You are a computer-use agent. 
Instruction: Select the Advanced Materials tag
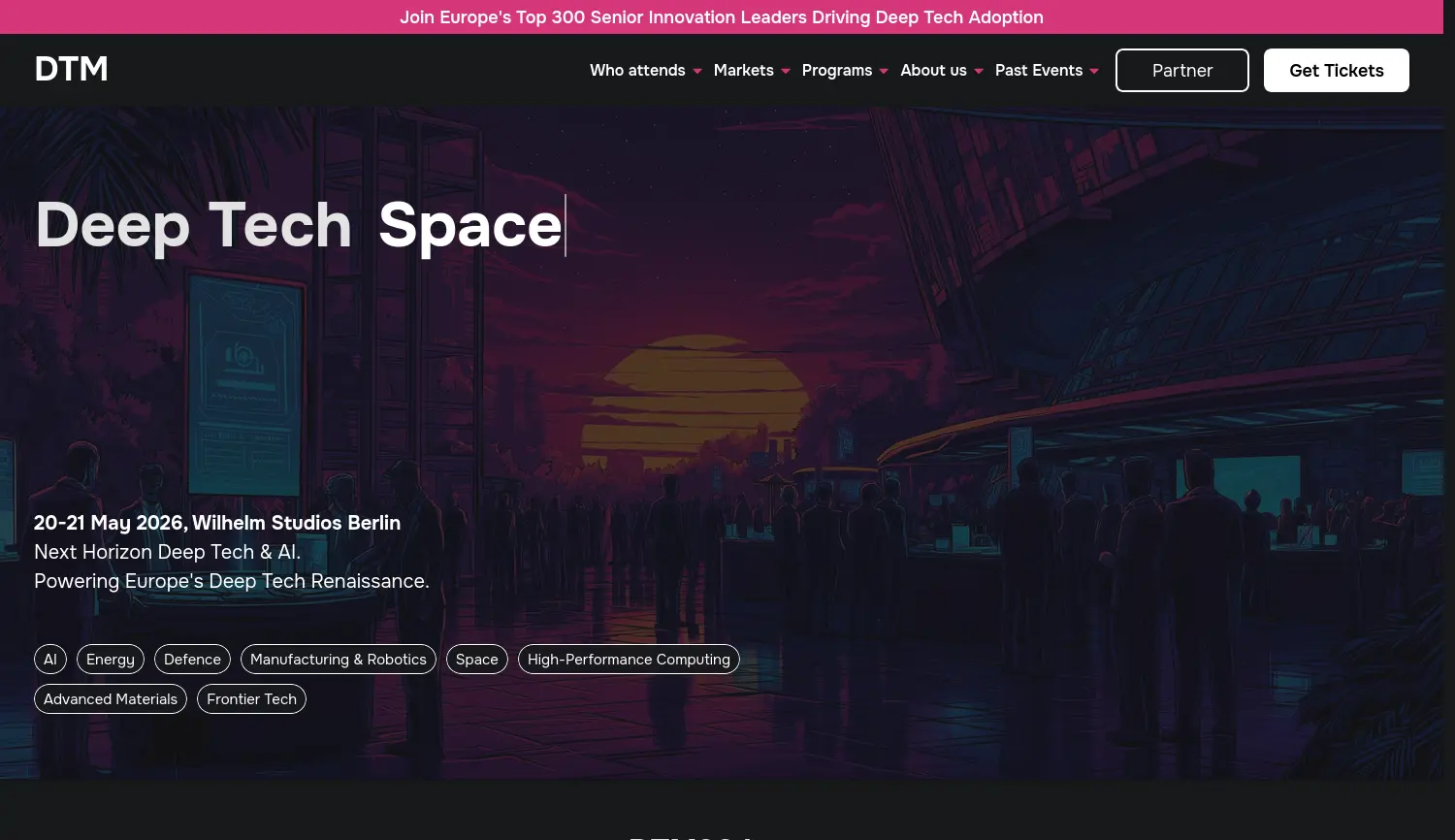(x=110, y=698)
